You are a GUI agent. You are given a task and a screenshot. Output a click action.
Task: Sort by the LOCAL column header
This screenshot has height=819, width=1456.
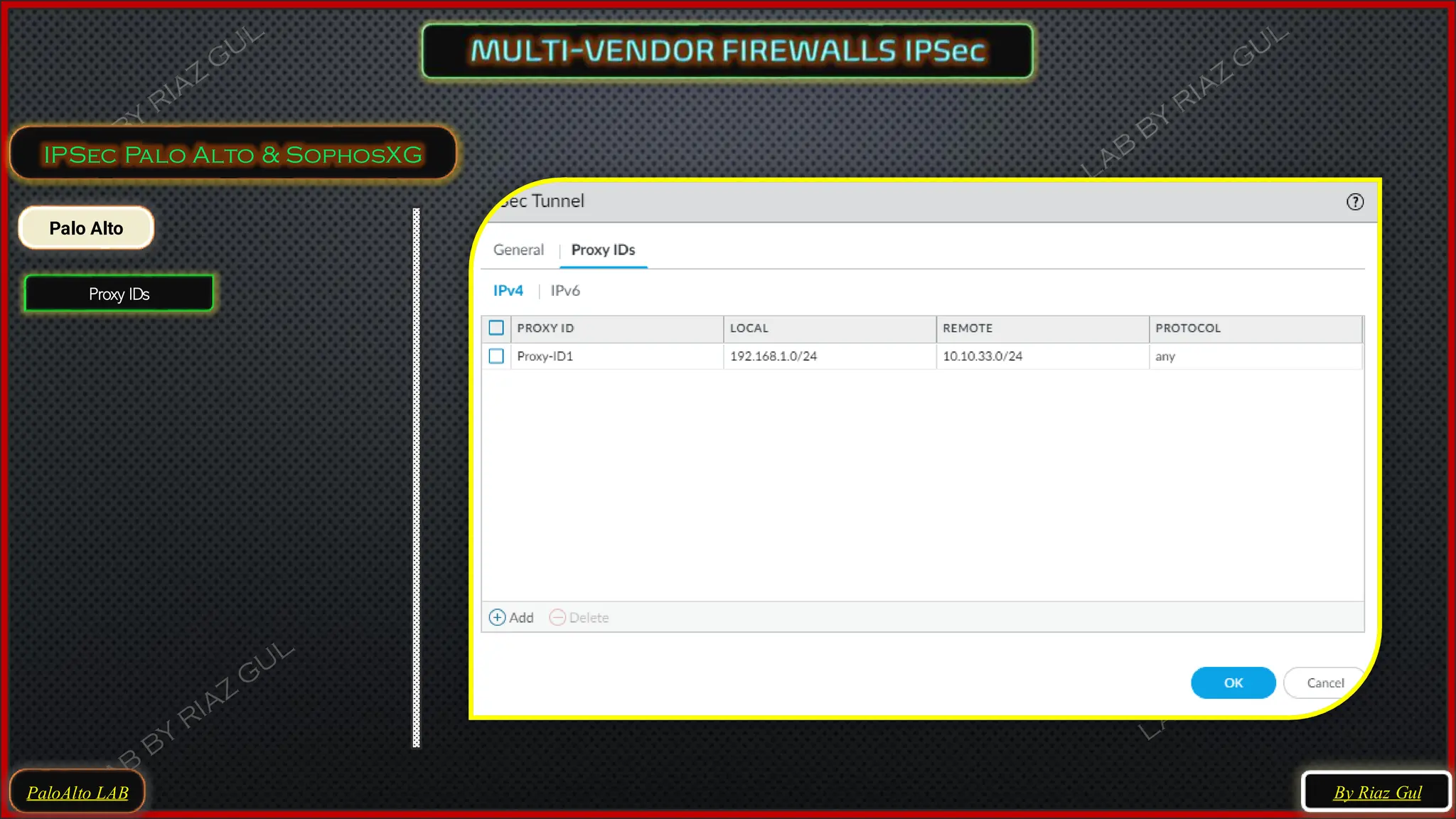[x=830, y=328]
